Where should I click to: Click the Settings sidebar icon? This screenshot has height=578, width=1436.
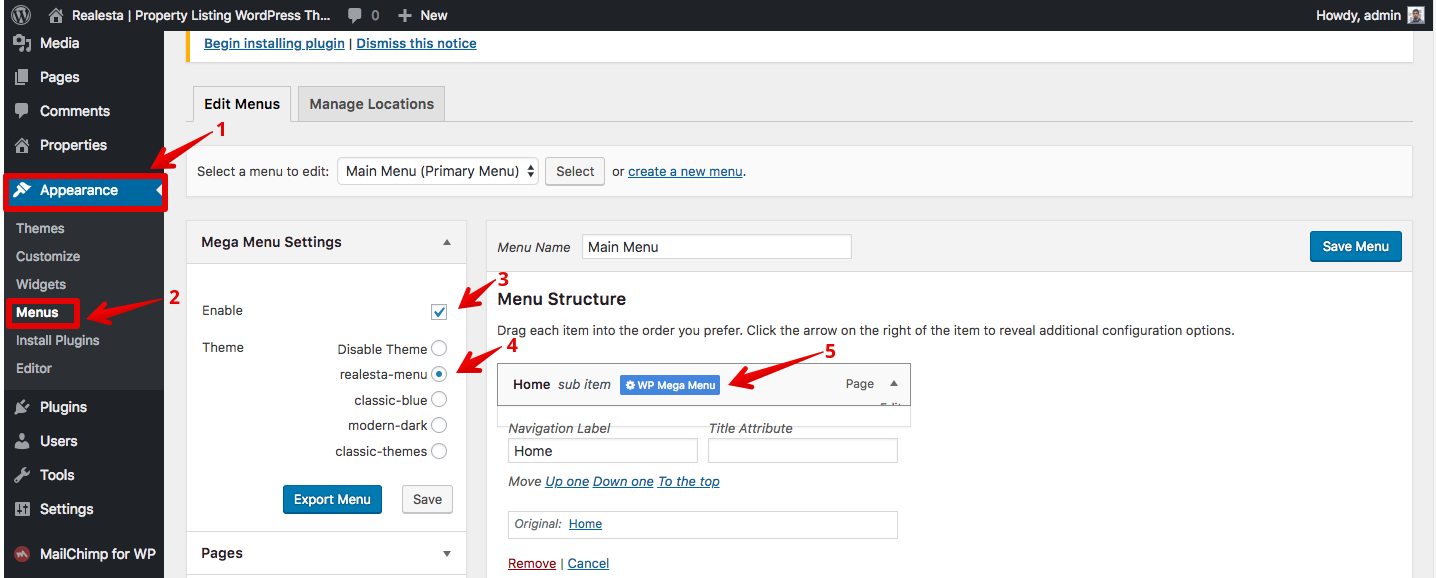point(22,509)
